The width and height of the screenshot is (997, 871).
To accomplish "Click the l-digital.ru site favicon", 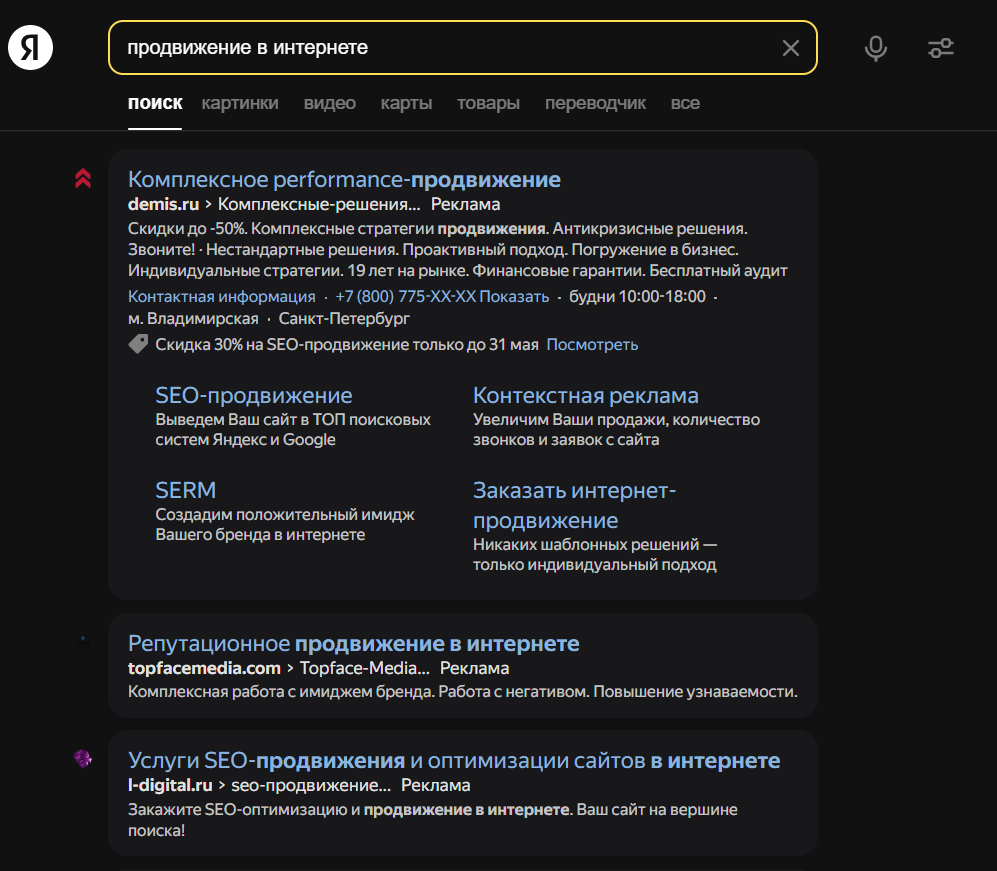I will point(84,760).
